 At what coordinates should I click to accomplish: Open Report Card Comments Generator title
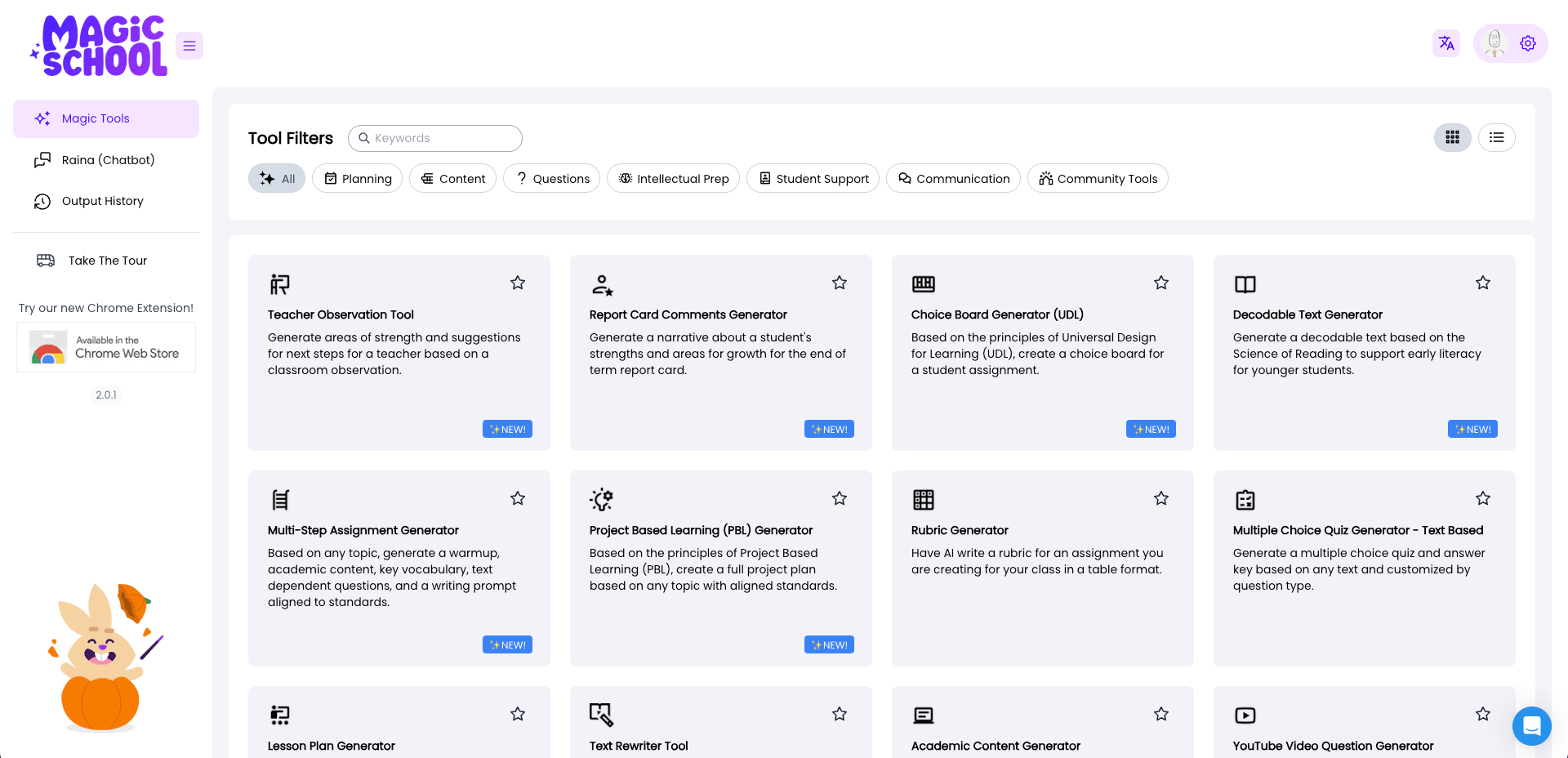point(688,314)
